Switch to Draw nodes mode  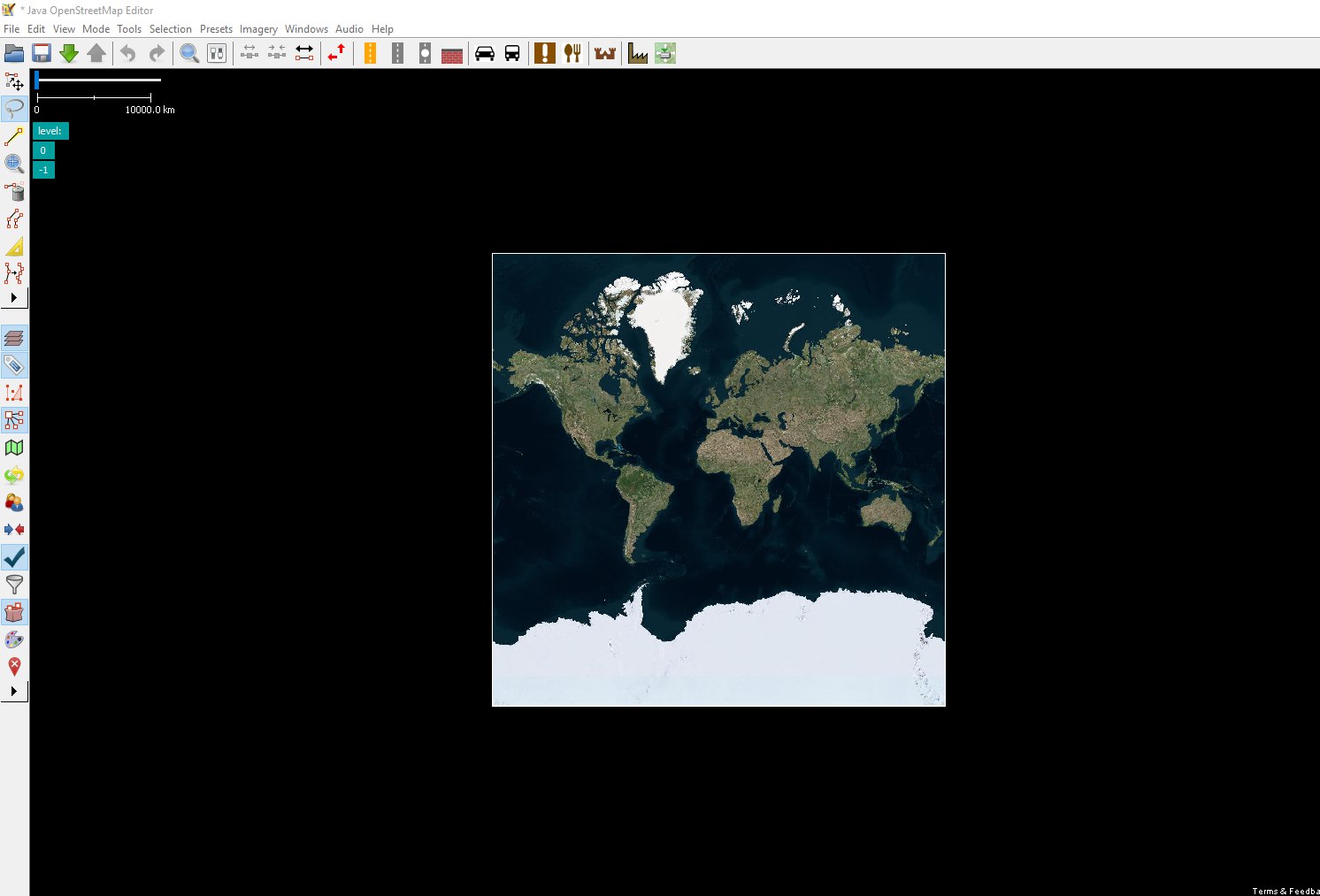(14, 136)
